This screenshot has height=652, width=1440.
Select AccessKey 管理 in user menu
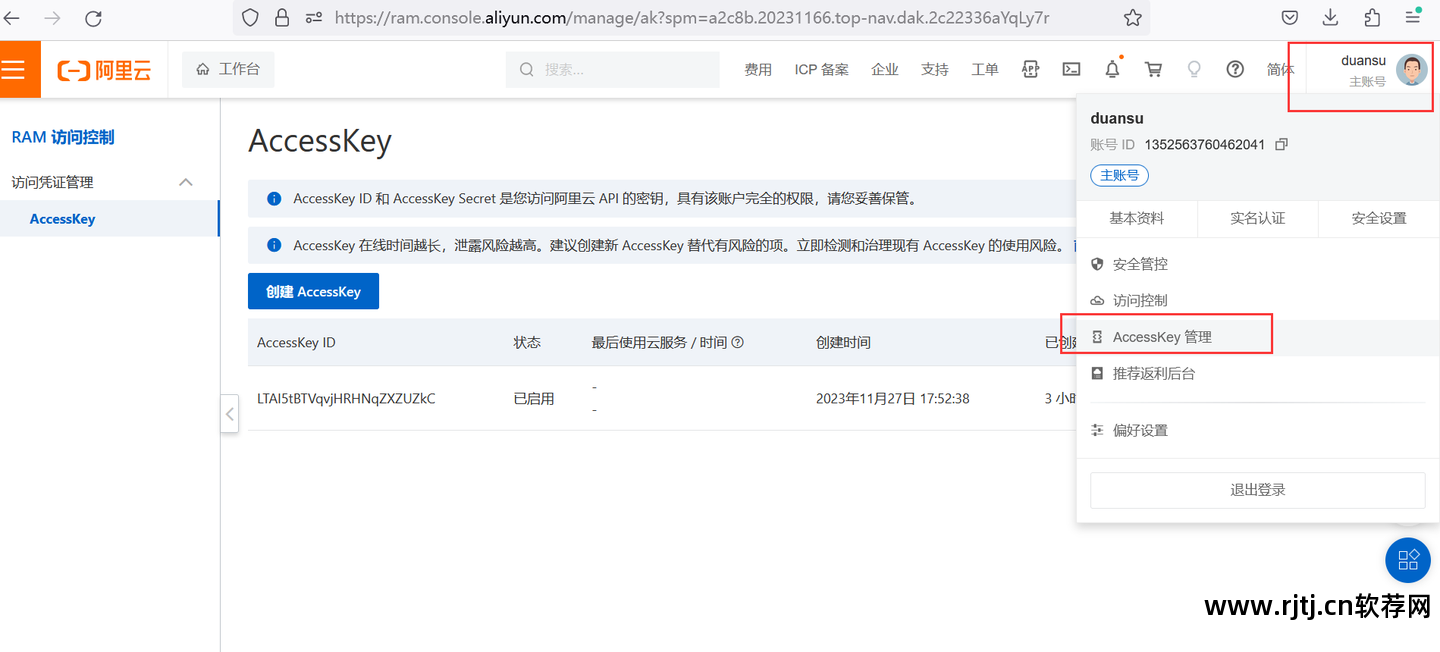click(x=1257, y=337)
